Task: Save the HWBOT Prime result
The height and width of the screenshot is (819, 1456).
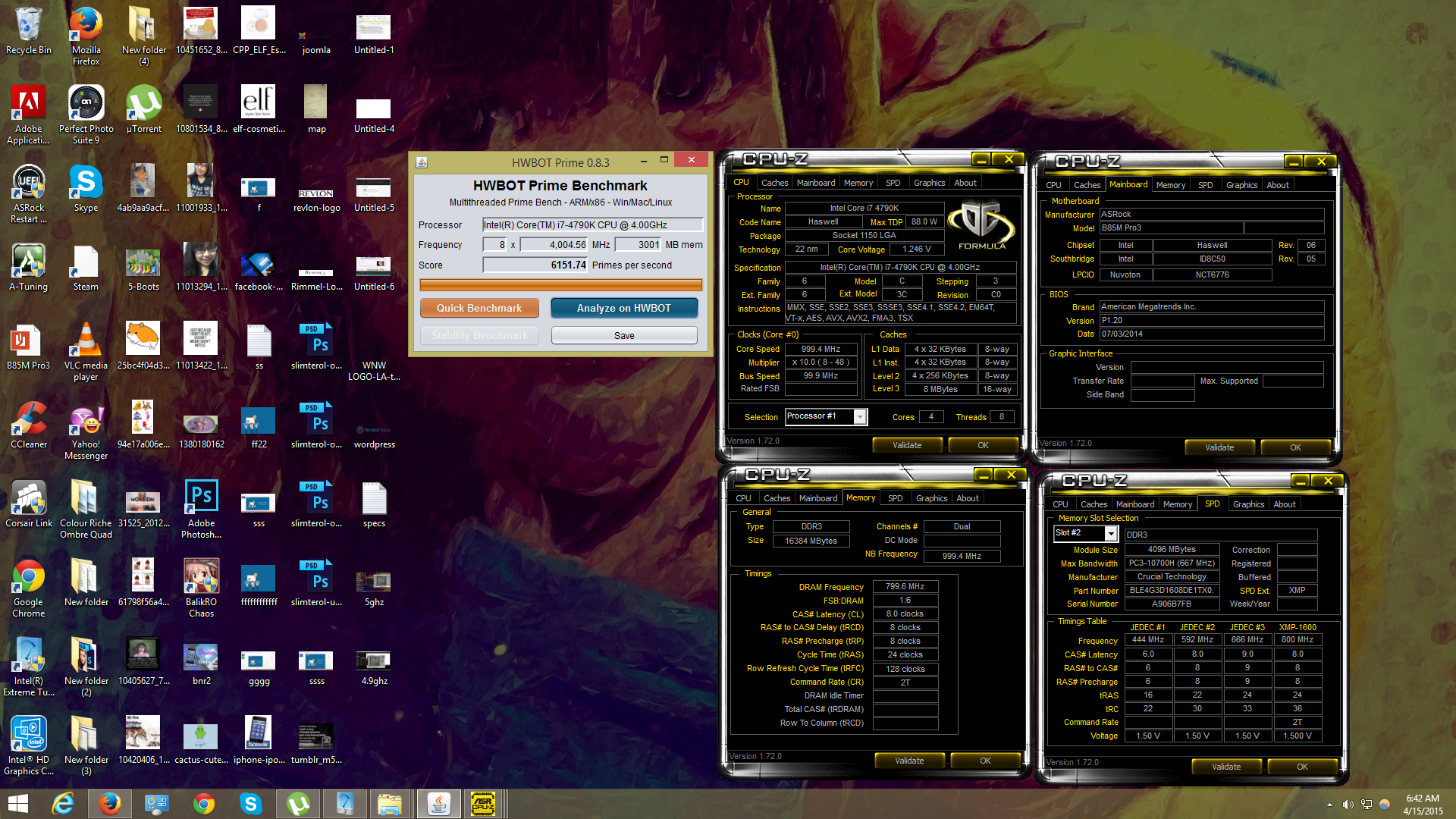Action: (624, 335)
